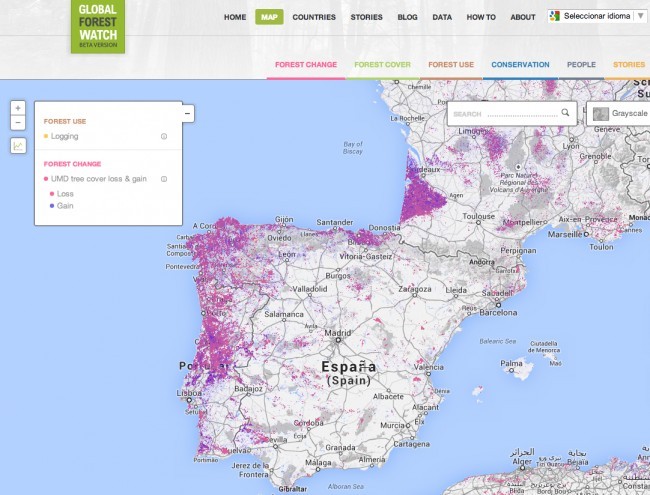Click the Madrid label on the map
650x495 pixels.
point(337,333)
